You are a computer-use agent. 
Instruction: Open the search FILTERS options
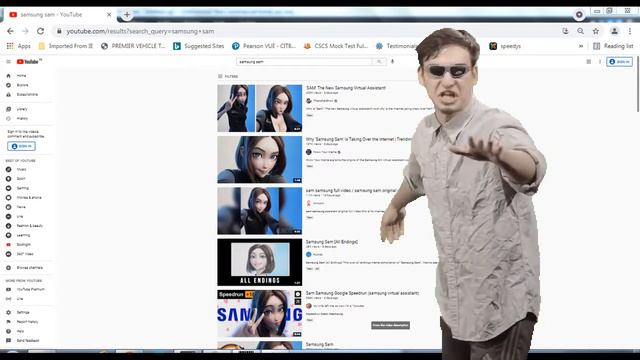[228, 76]
